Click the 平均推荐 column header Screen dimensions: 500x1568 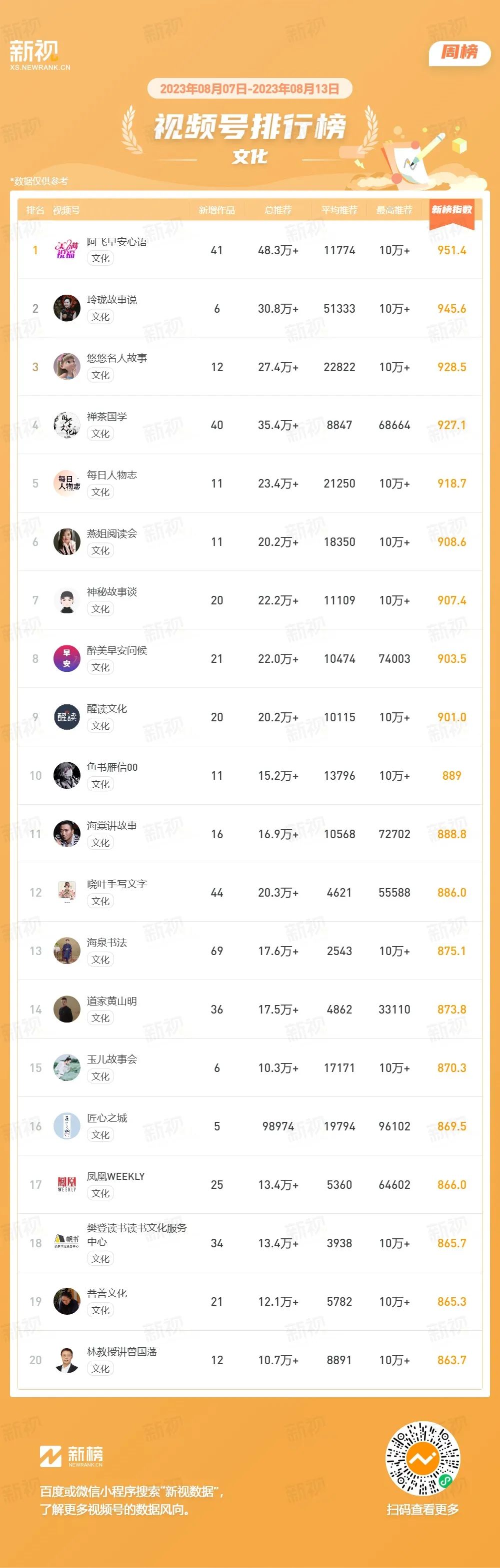click(x=339, y=210)
